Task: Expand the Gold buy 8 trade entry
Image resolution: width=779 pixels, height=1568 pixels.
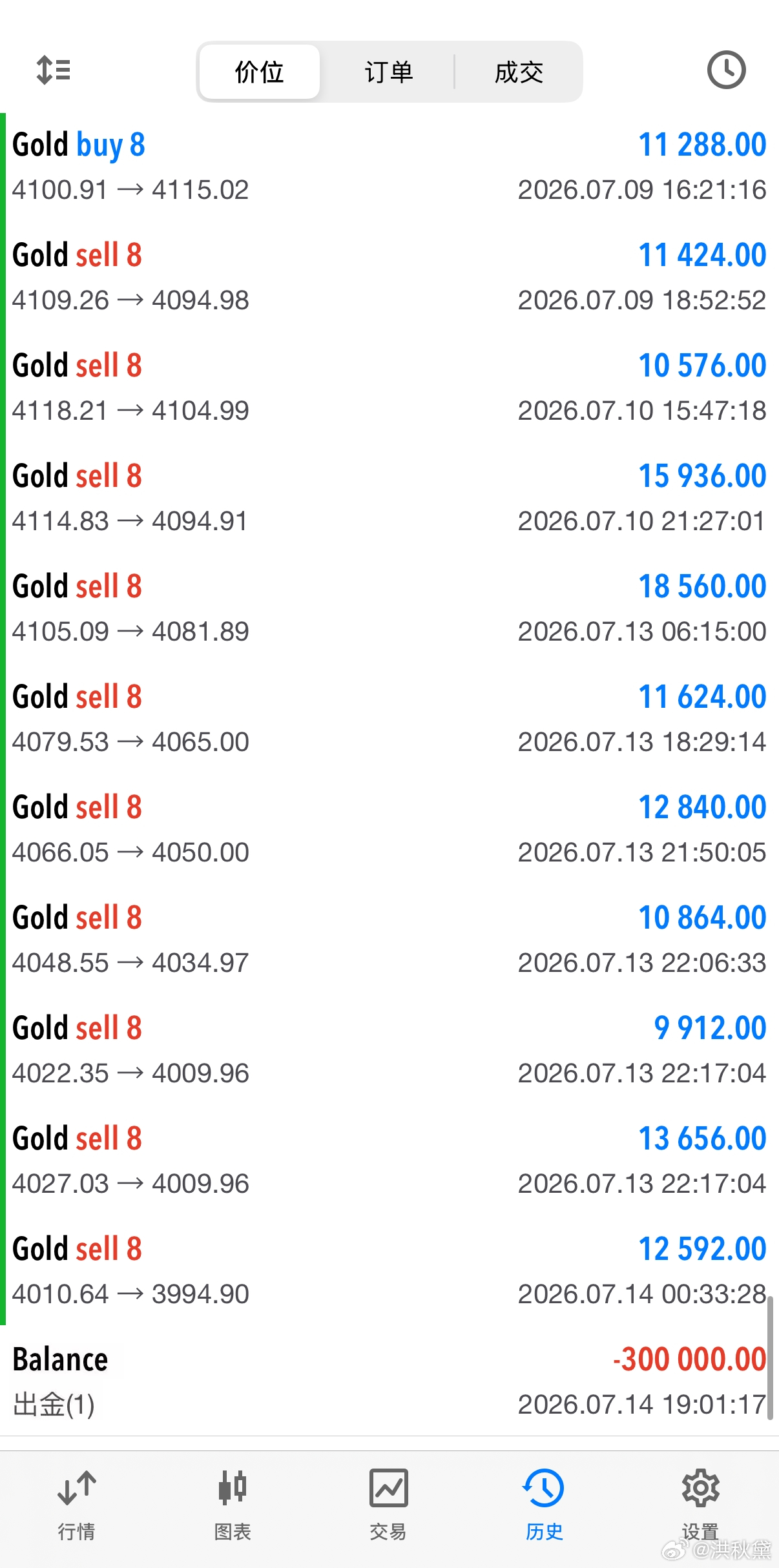Action: click(x=389, y=167)
